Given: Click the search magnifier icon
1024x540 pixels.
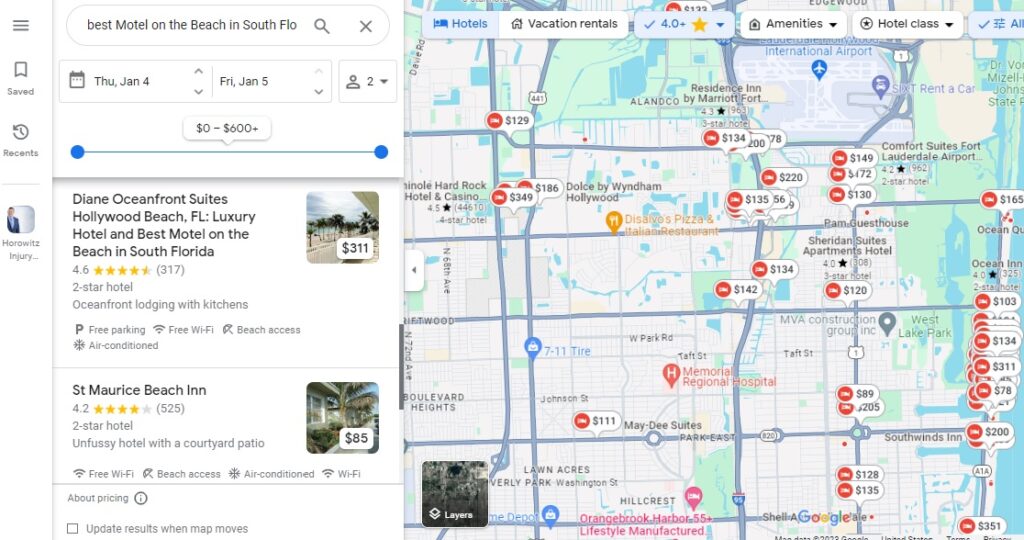Looking at the screenshot, I should coord(321,26).
